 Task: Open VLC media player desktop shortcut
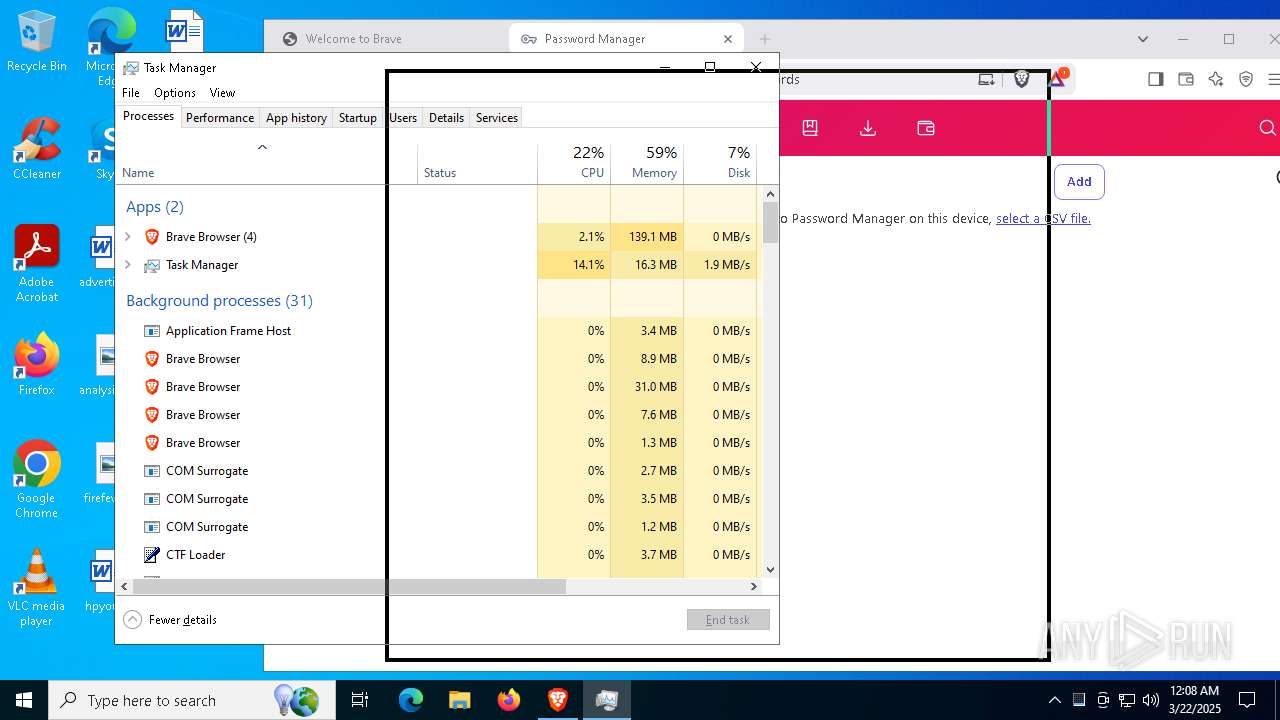click(37, 588)
